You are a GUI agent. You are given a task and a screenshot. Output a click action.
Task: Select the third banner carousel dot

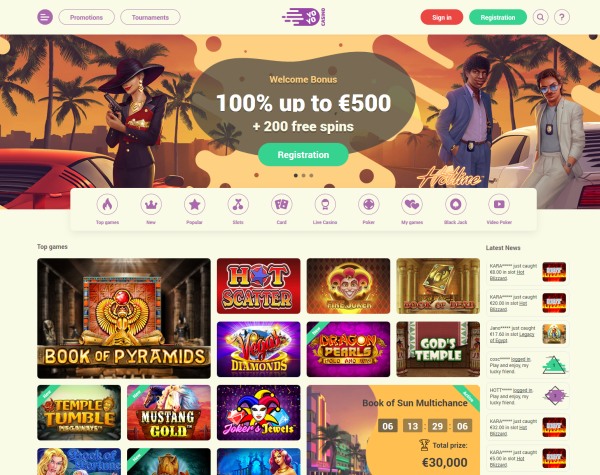pos(311,175)
